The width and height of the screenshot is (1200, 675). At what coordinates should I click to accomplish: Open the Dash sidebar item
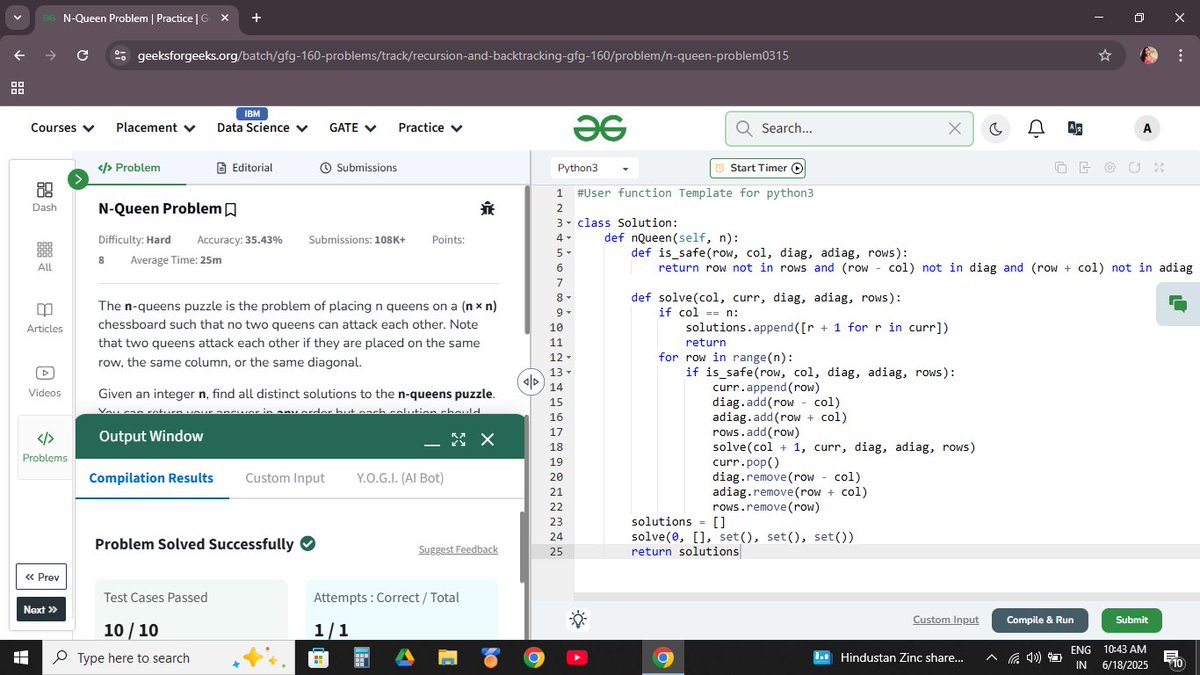[45, 196]
